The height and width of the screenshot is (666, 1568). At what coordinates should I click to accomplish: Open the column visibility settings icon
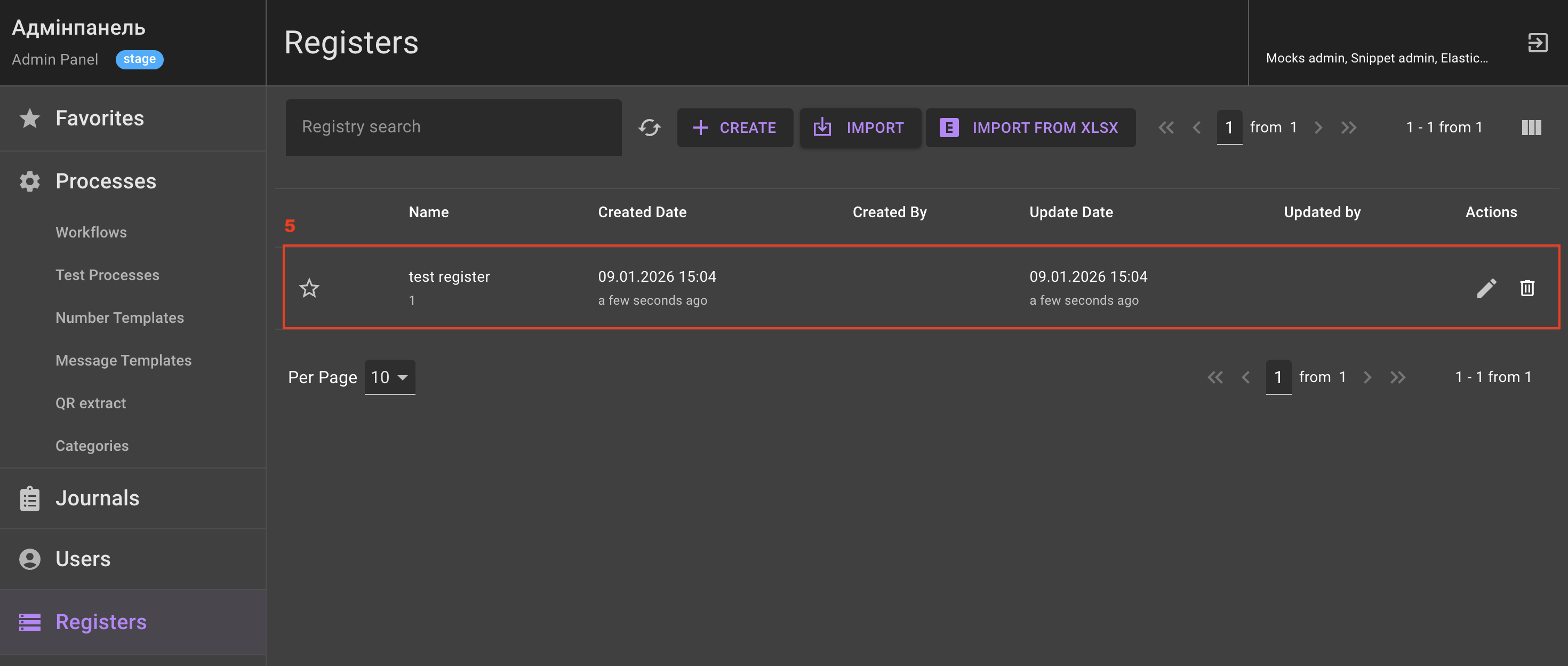pos(1532,128)
